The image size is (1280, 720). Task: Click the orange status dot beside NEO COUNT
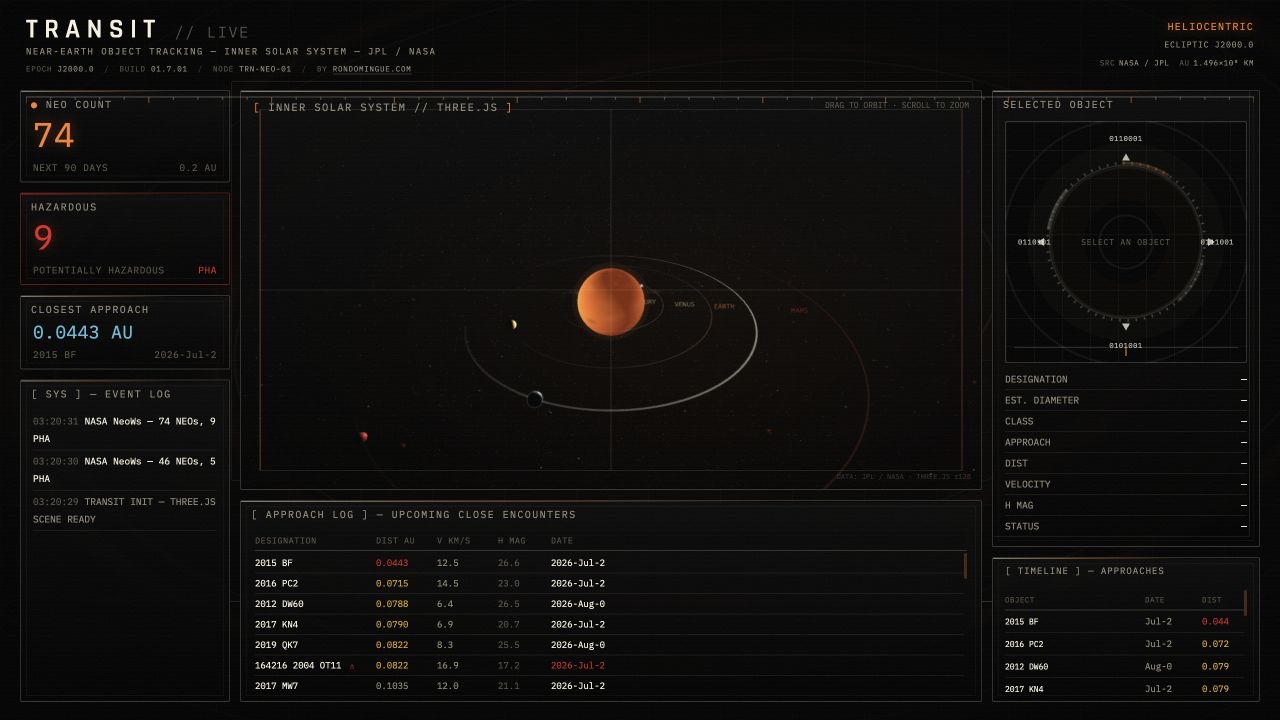pos(34,104)
